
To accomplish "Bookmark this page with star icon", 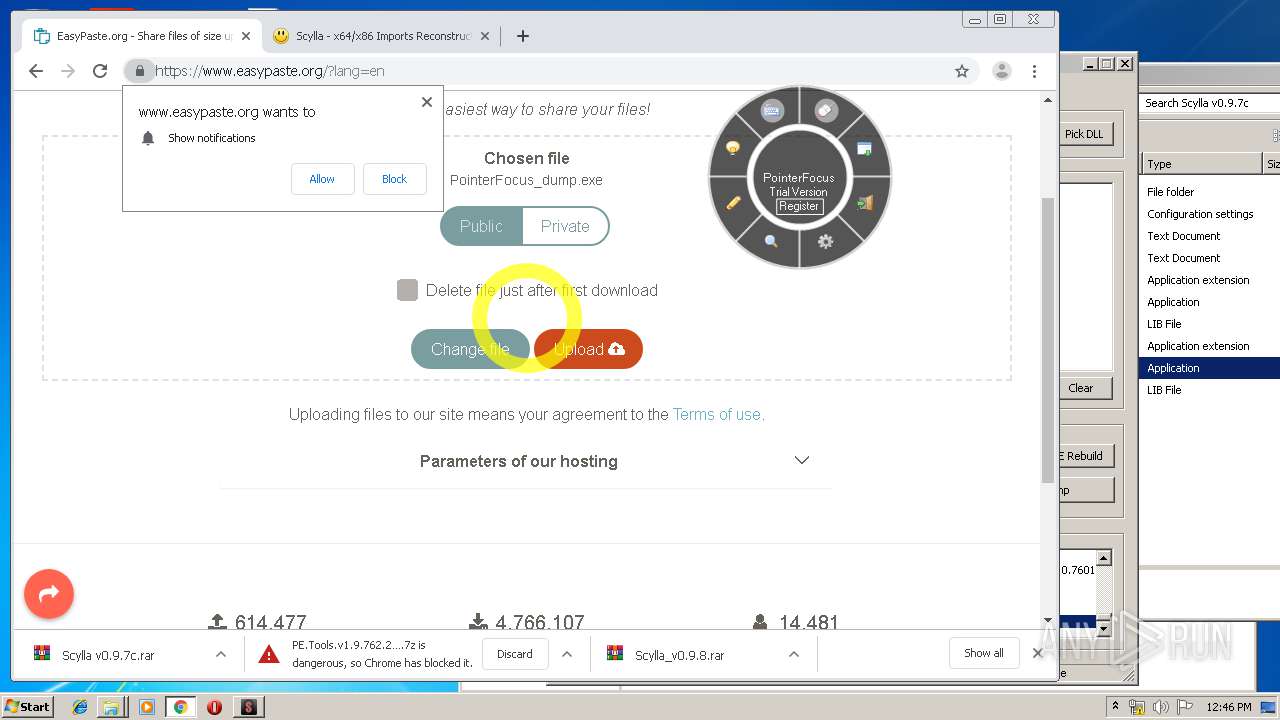I will click(x=962, y=71).
